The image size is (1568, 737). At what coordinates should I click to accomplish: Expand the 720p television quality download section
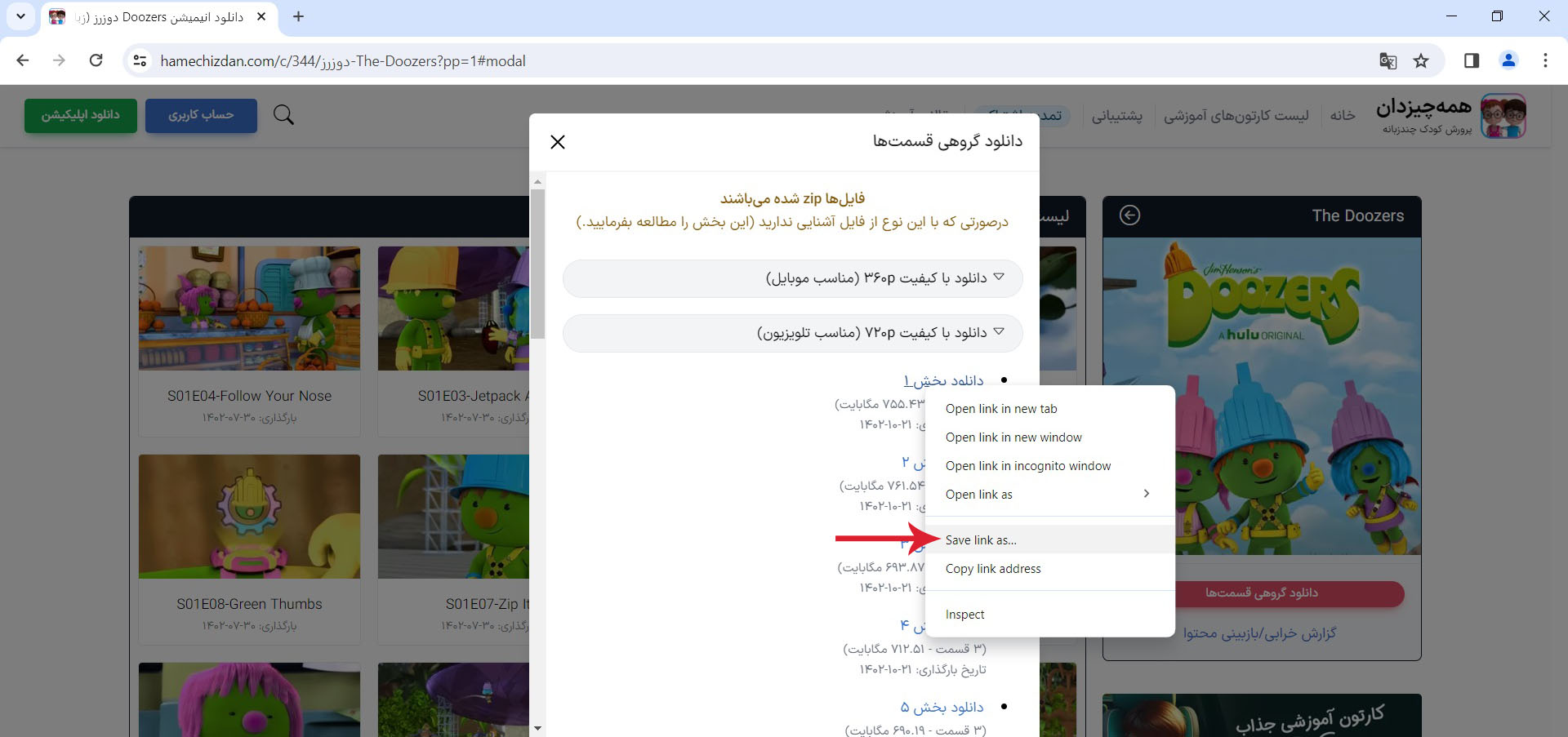792,333
